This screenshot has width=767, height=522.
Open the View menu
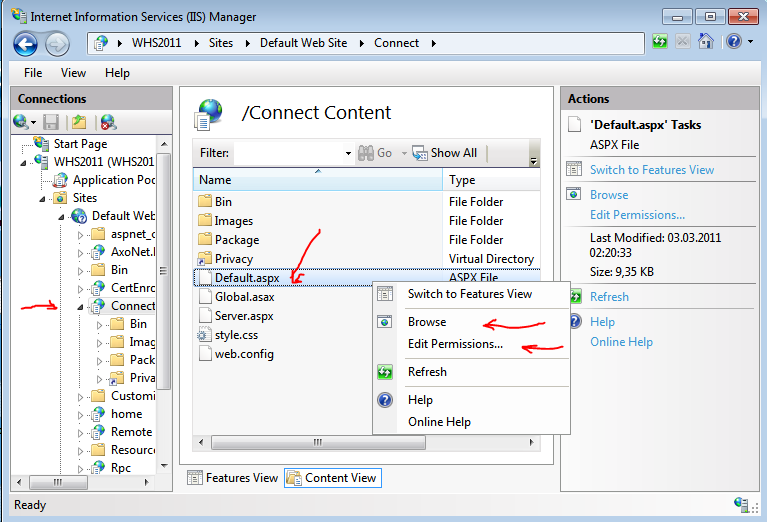pos(73,73)
